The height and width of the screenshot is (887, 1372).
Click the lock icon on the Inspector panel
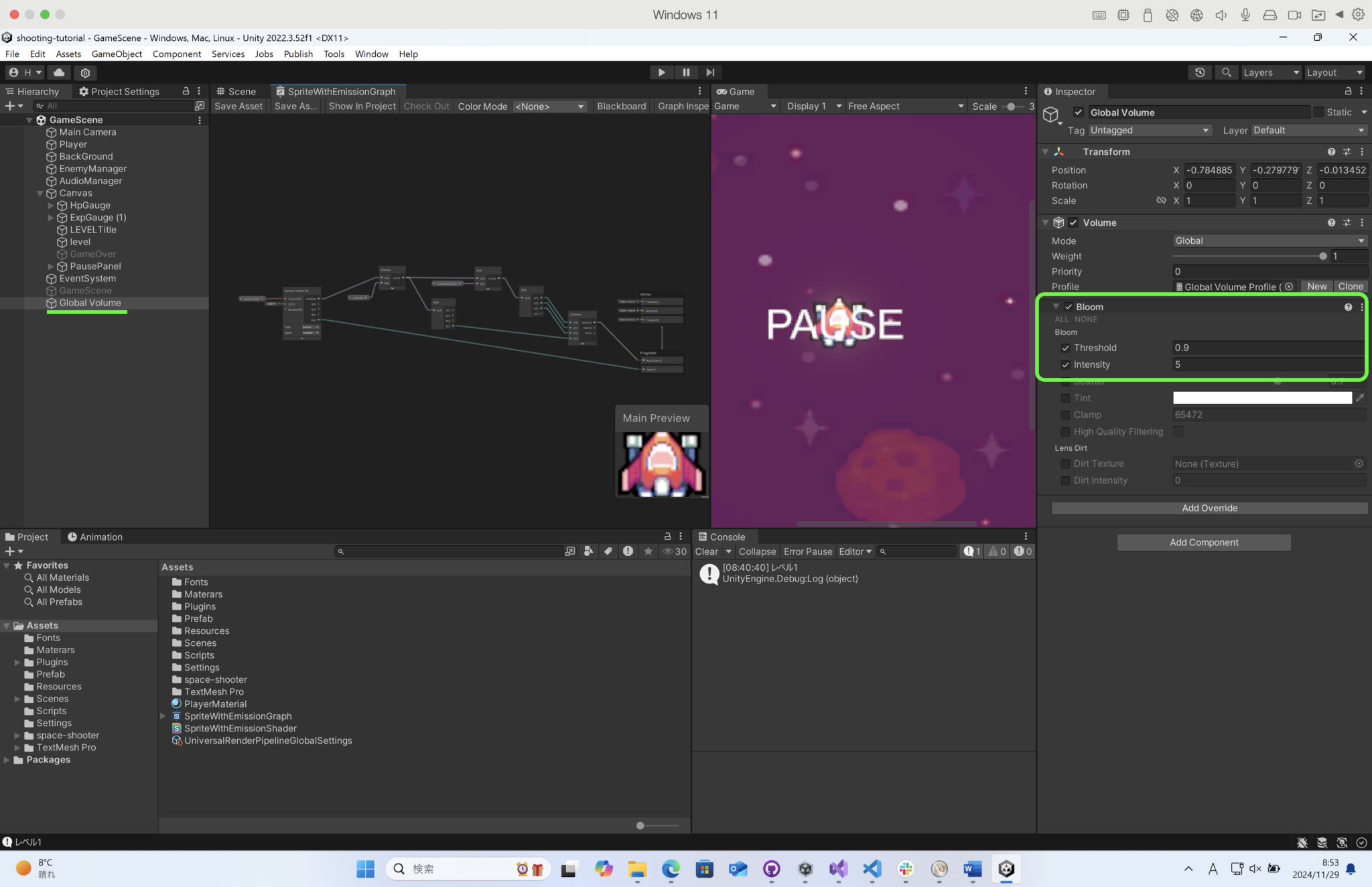click(x=1348, y=92)
